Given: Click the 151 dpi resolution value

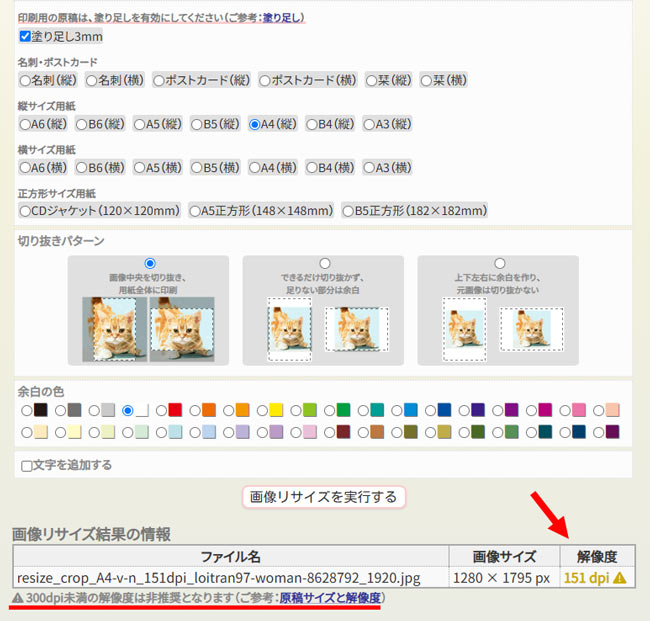Looking at the screenshot, I should (587, 578).
